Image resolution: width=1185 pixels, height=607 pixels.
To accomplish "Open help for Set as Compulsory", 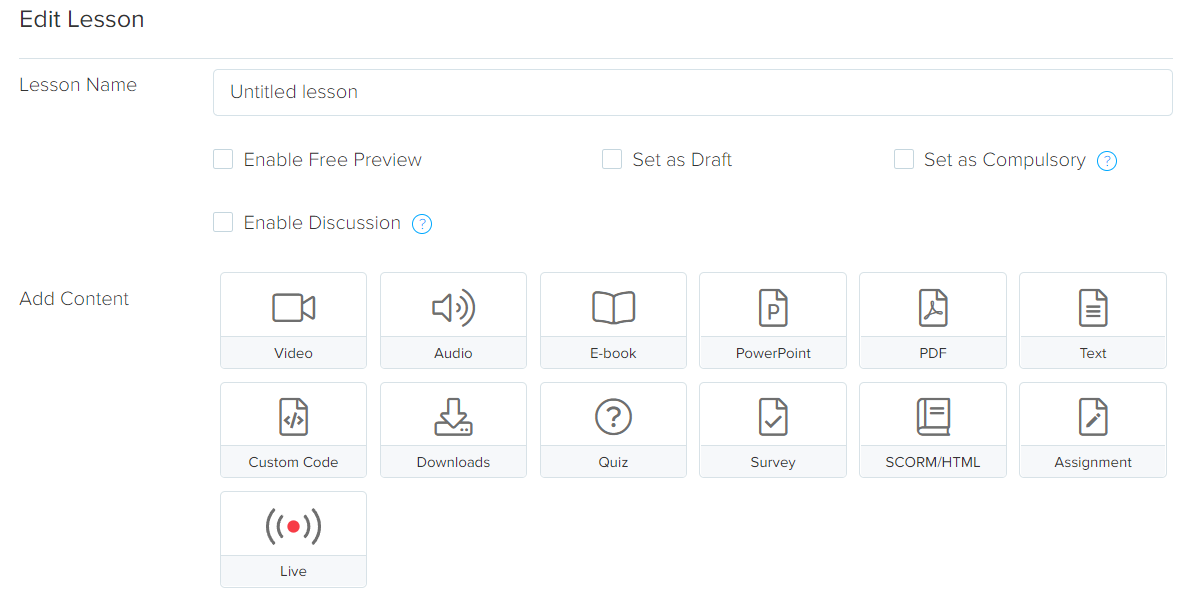I will click(1106, 160).
